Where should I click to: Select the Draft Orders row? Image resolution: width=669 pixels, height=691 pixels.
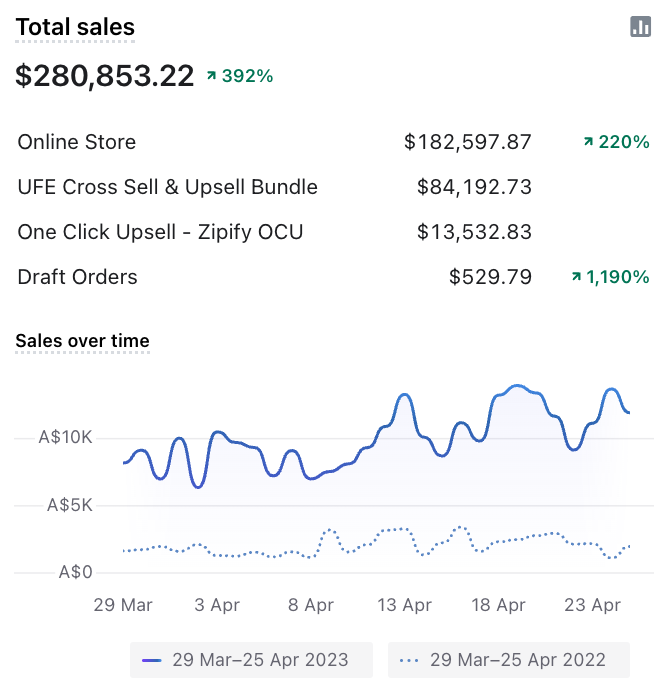pos(78,277)
